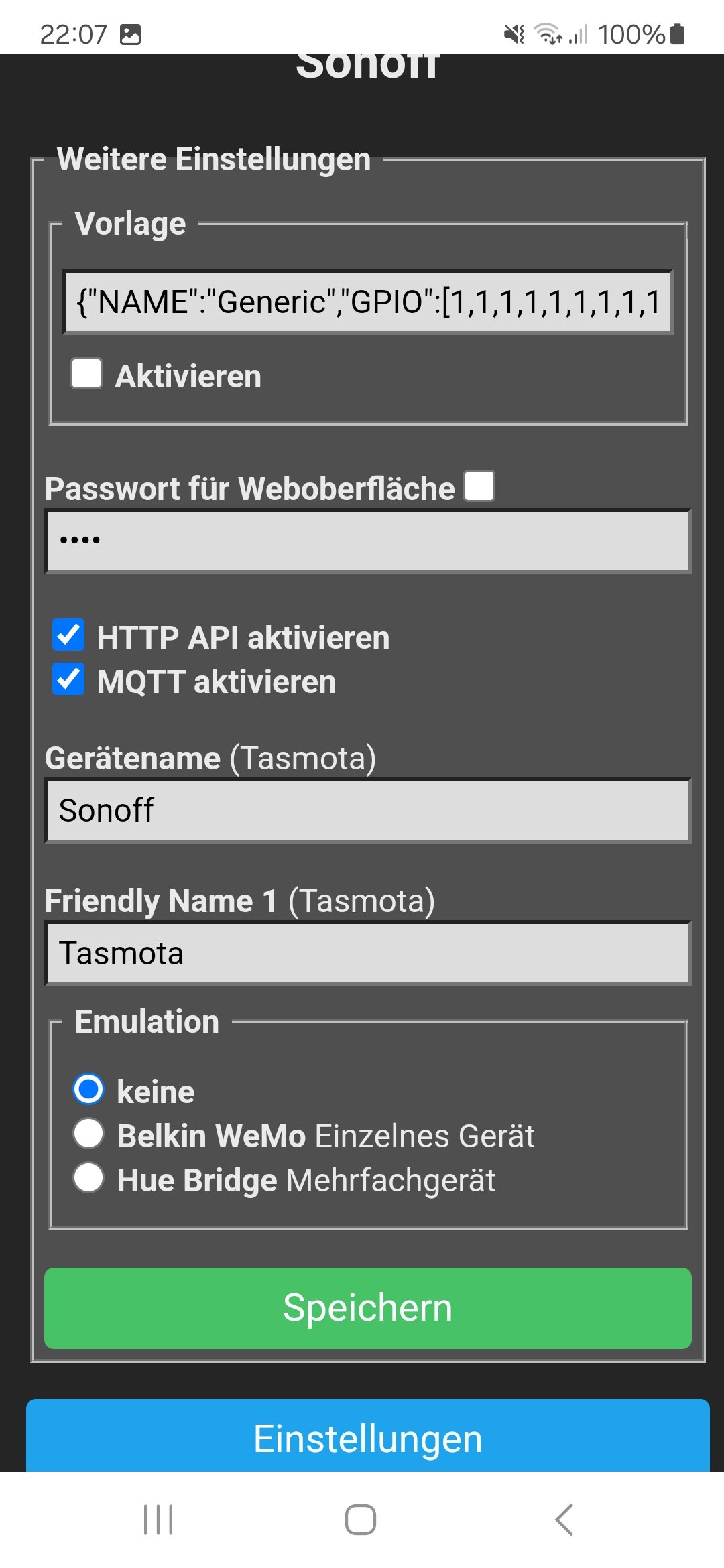This screenshot has width=724, height=1568.
Task: Click the green Speichern button
Action: 368,1308
